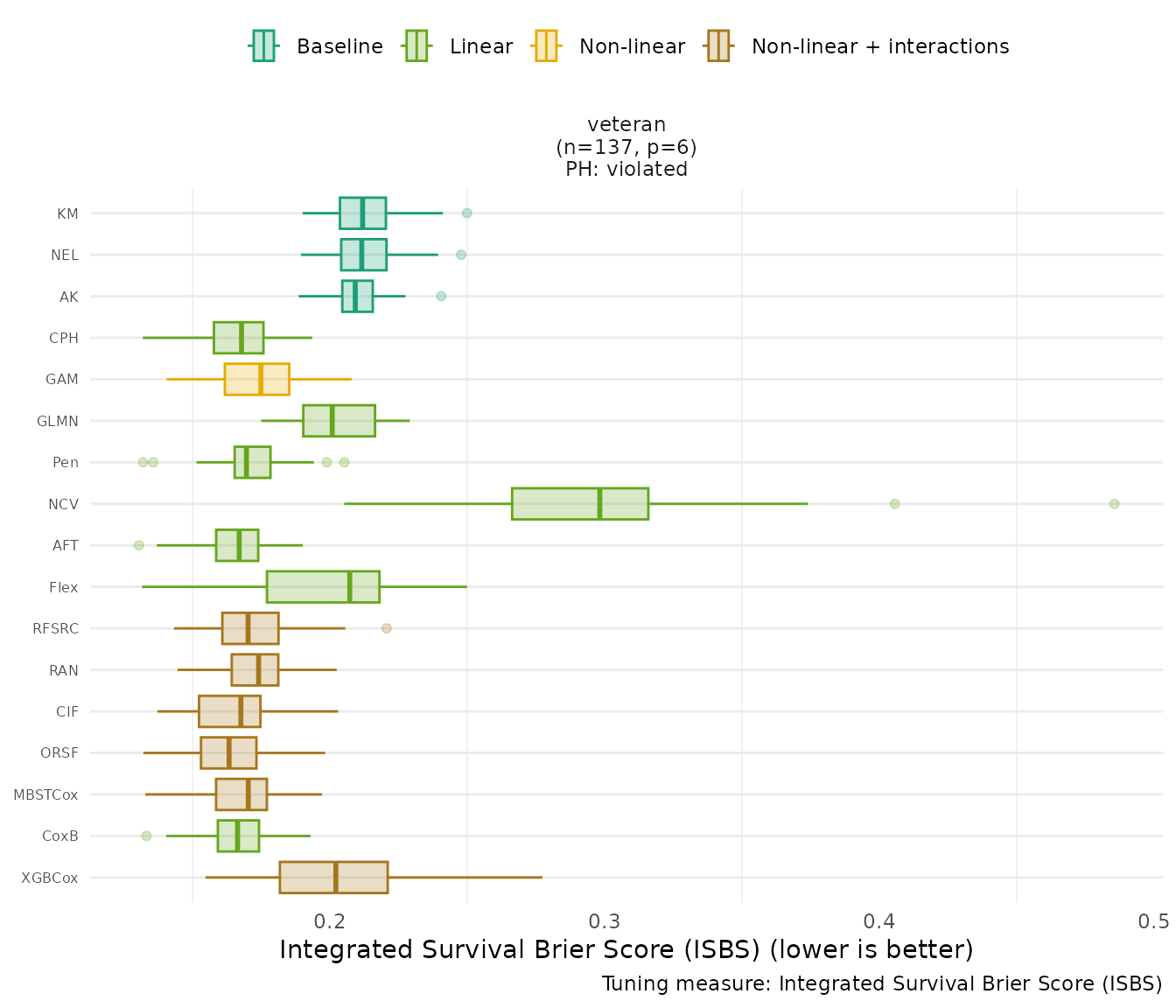This screenshot has width=1176, height=1008.
Task: Select the Non-linear + interactions legend label
Action: coord(879,47)
